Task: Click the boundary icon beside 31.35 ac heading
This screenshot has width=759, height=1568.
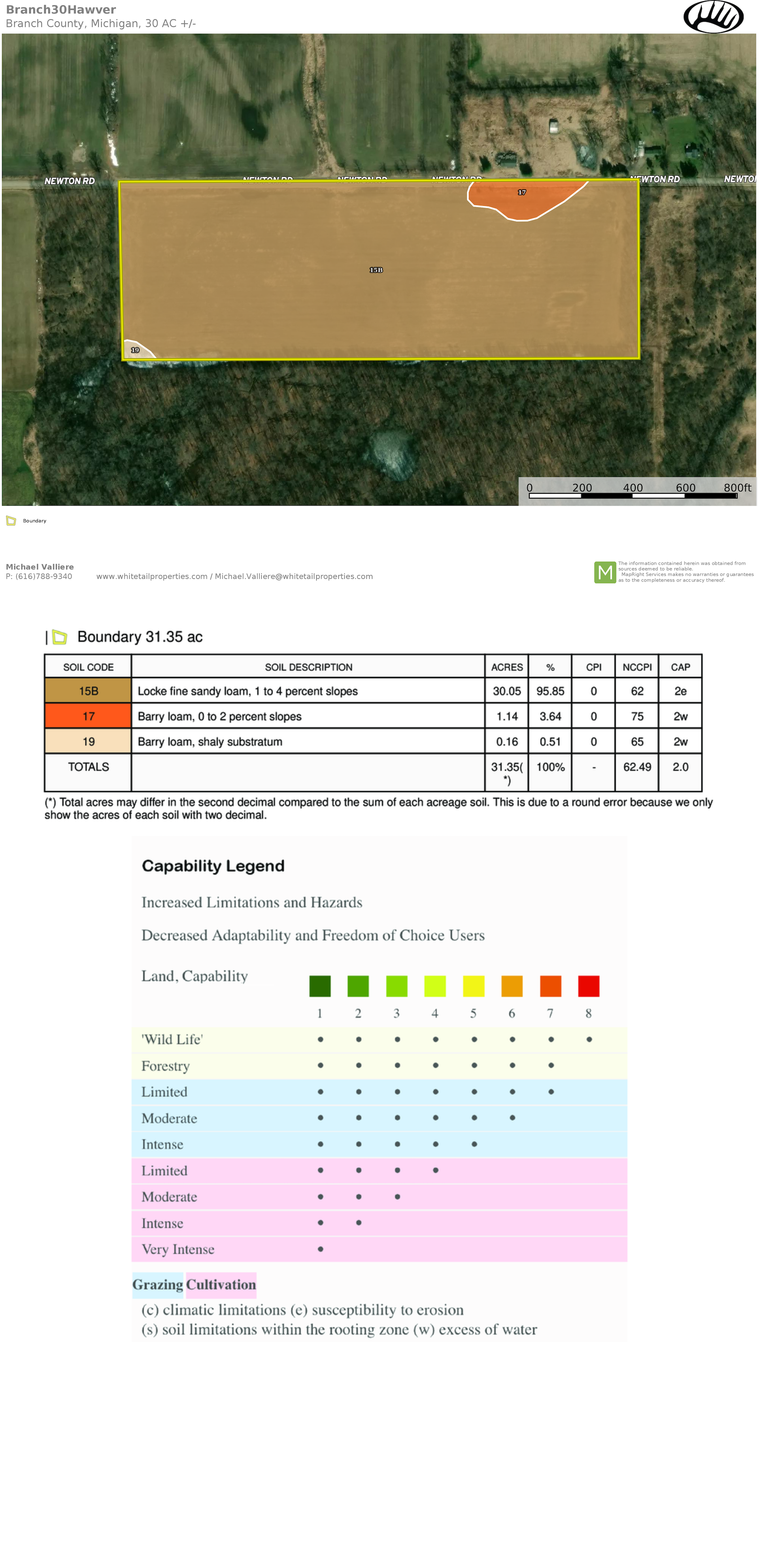Action: pyautogui.click(x=60, y=637)
